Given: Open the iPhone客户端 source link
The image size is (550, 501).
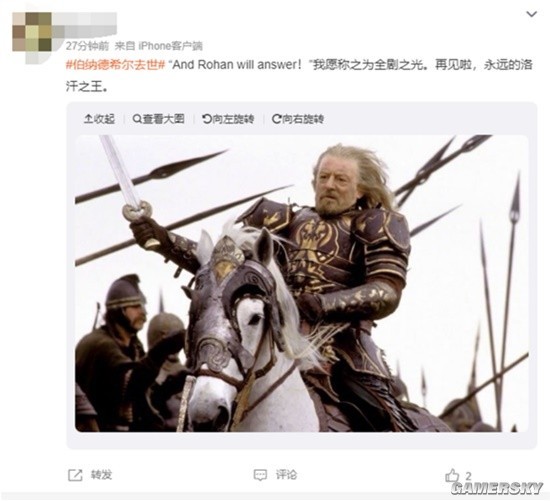Looking at the screenshot, I should [x=170, y=46].
